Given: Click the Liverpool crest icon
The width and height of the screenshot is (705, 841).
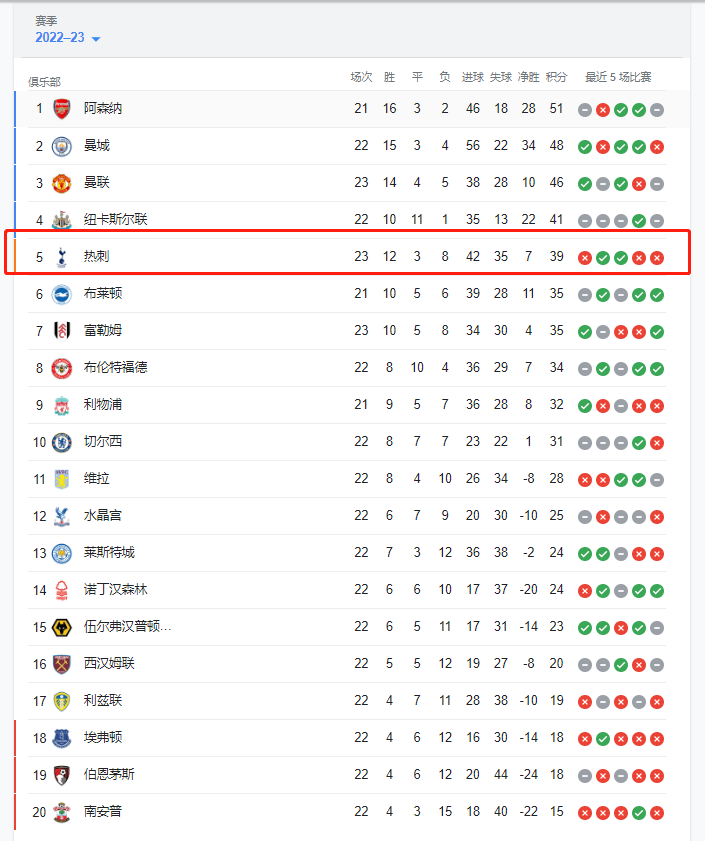Looking at the screenshot, I should pos(62,405).
